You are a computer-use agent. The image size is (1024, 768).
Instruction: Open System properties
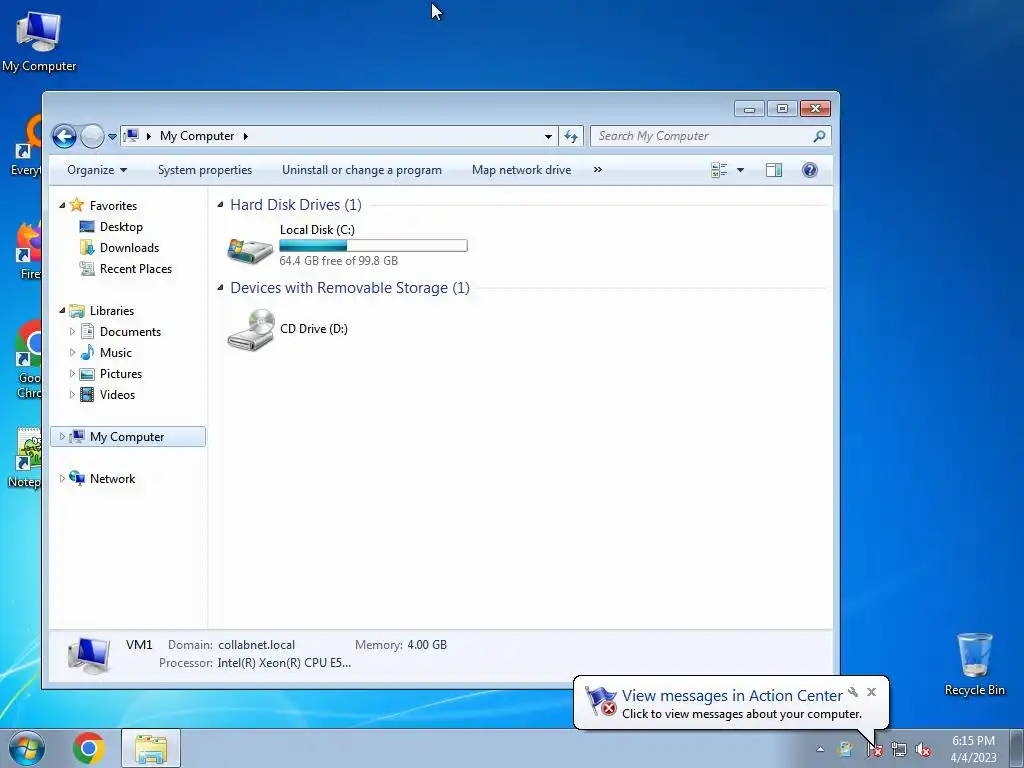[x=204, y=170]
